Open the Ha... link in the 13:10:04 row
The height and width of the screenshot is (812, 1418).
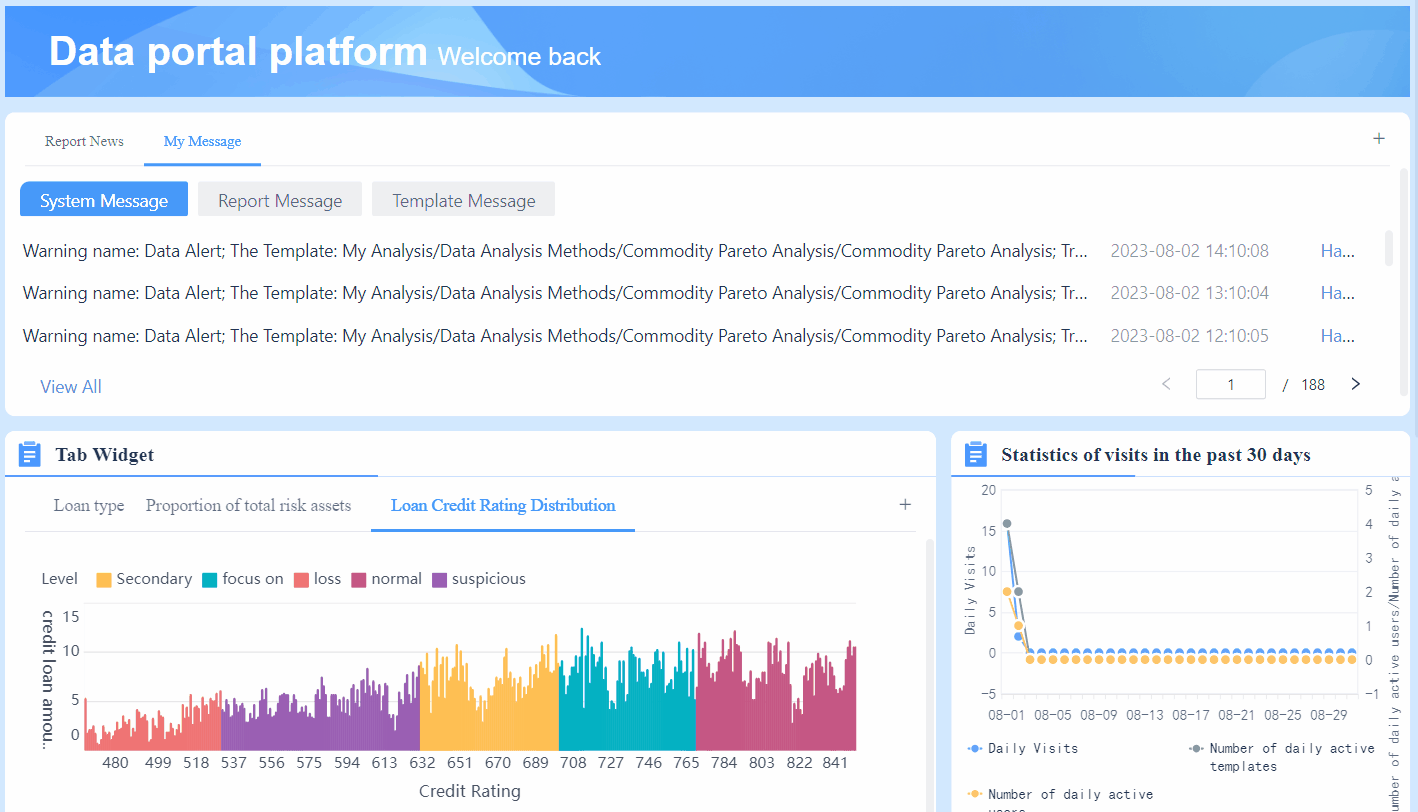(1338, 293)
